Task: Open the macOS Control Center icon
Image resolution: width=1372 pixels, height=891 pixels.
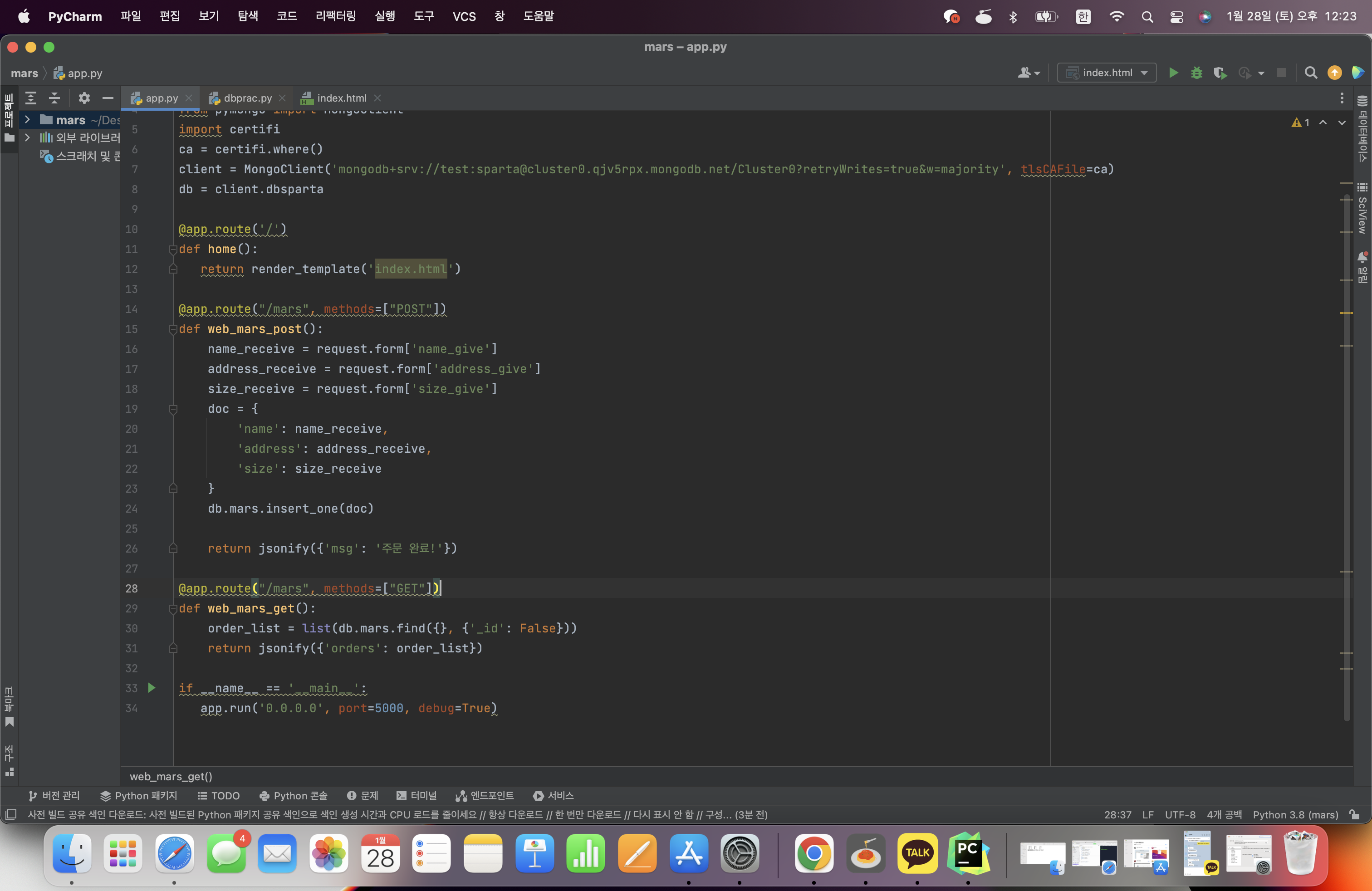Action: tap(1176, 17)
